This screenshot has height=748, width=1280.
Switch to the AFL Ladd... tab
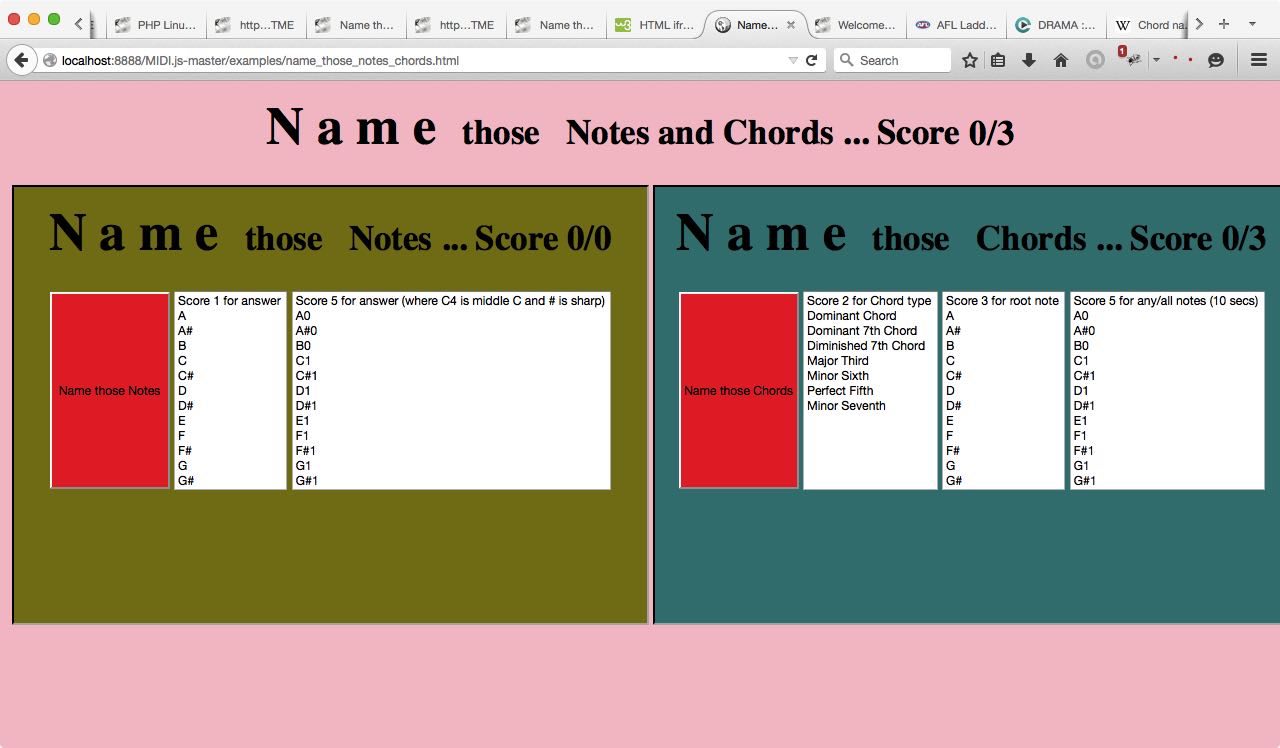tap(956, 25)
